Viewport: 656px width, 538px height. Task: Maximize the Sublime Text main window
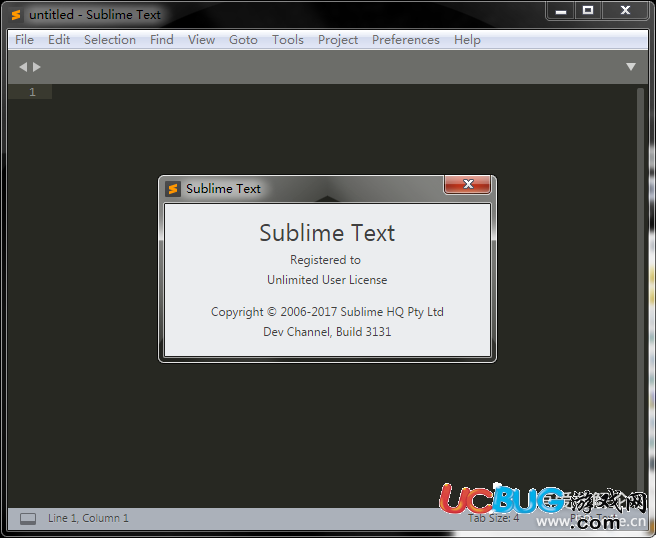(x=588, y=10)
